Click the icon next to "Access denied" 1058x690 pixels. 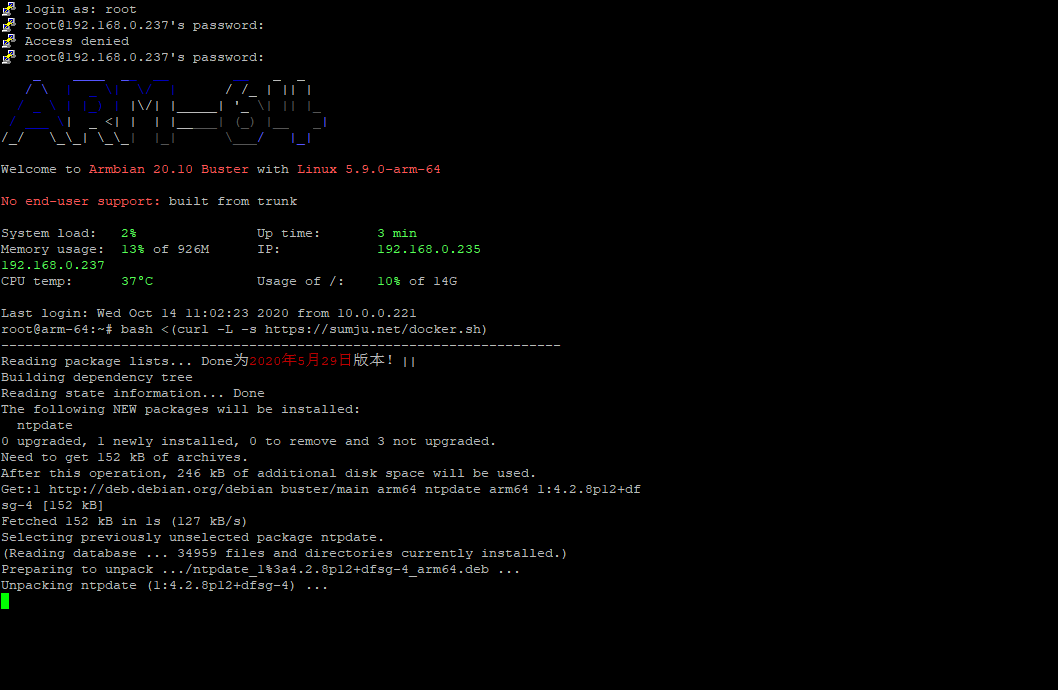(x=8, y=41)
